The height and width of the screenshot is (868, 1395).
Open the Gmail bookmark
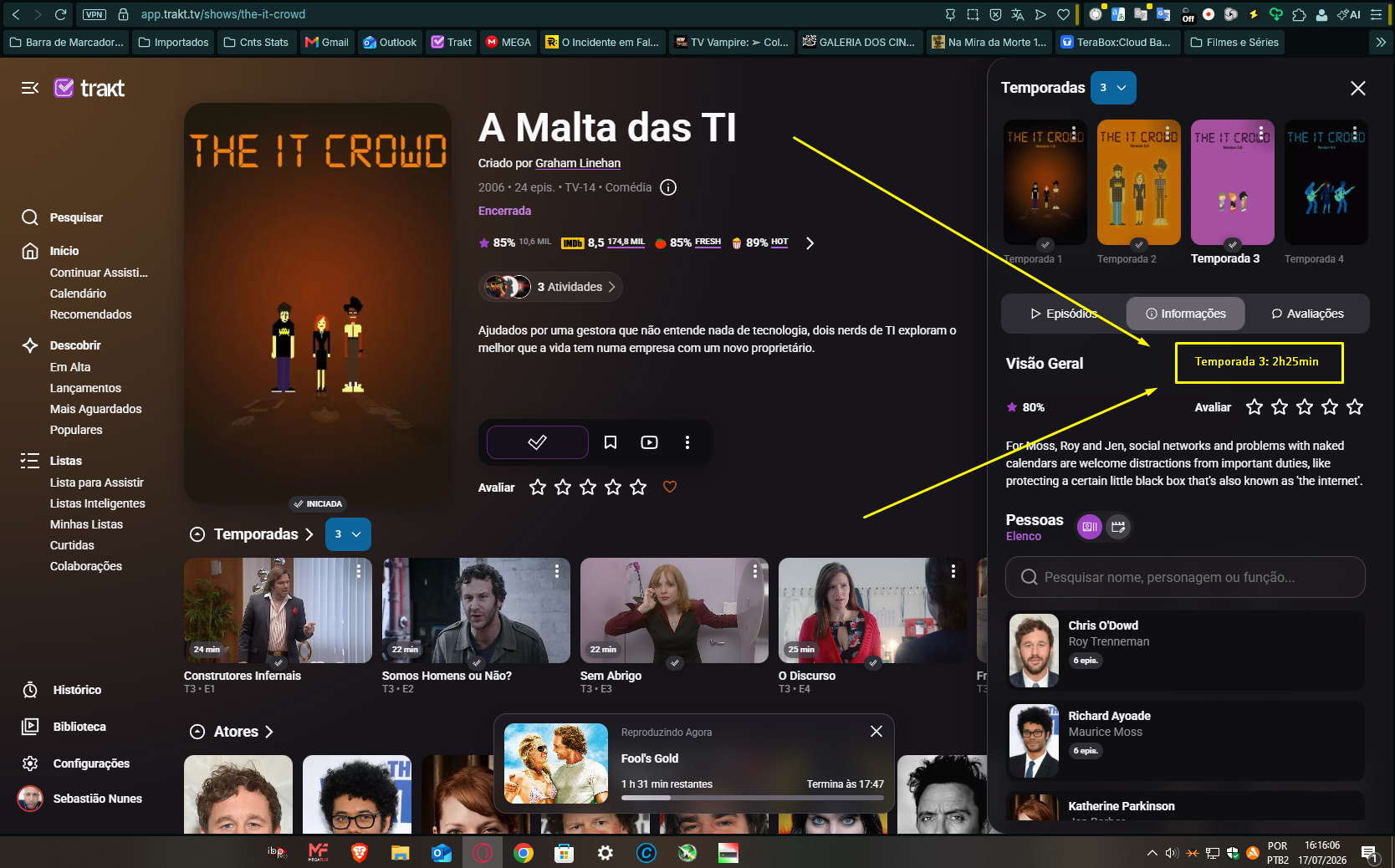coord(327,42)
